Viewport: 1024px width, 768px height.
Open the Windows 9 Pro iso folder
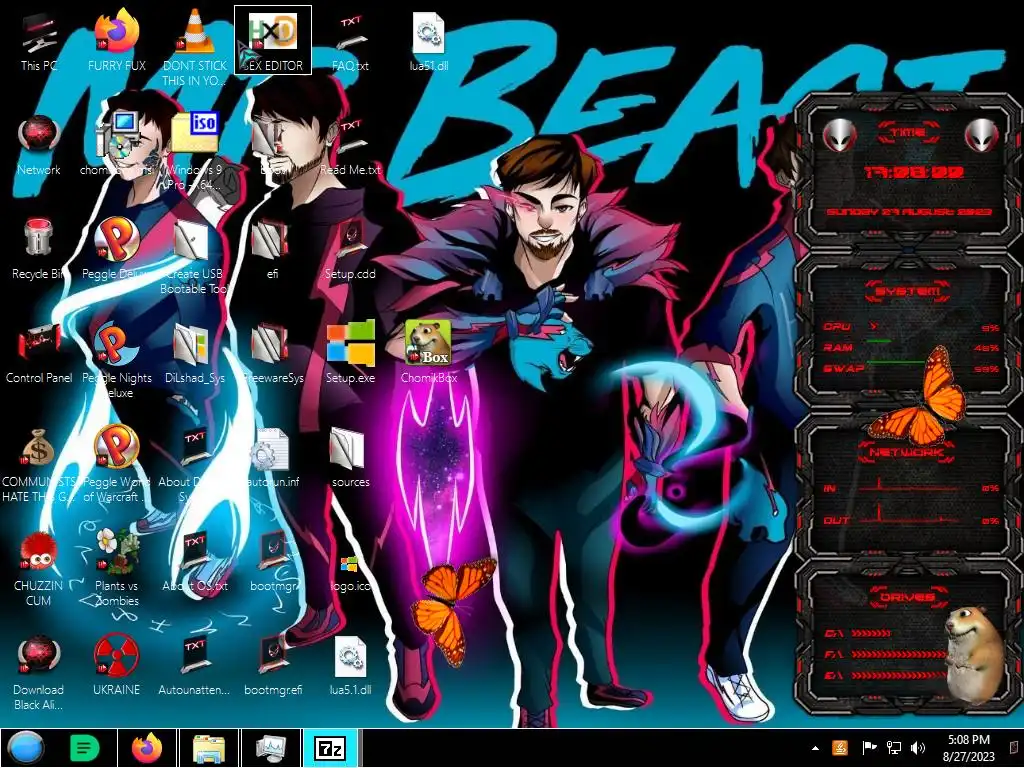tap(195, 152)
